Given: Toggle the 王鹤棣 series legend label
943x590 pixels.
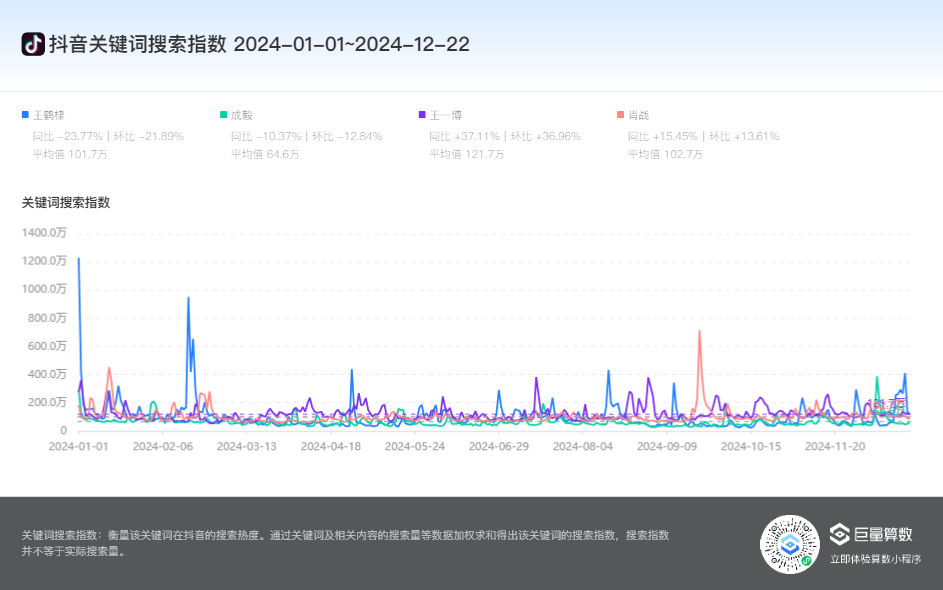Looking at the screenshot, I should (49, 115).
